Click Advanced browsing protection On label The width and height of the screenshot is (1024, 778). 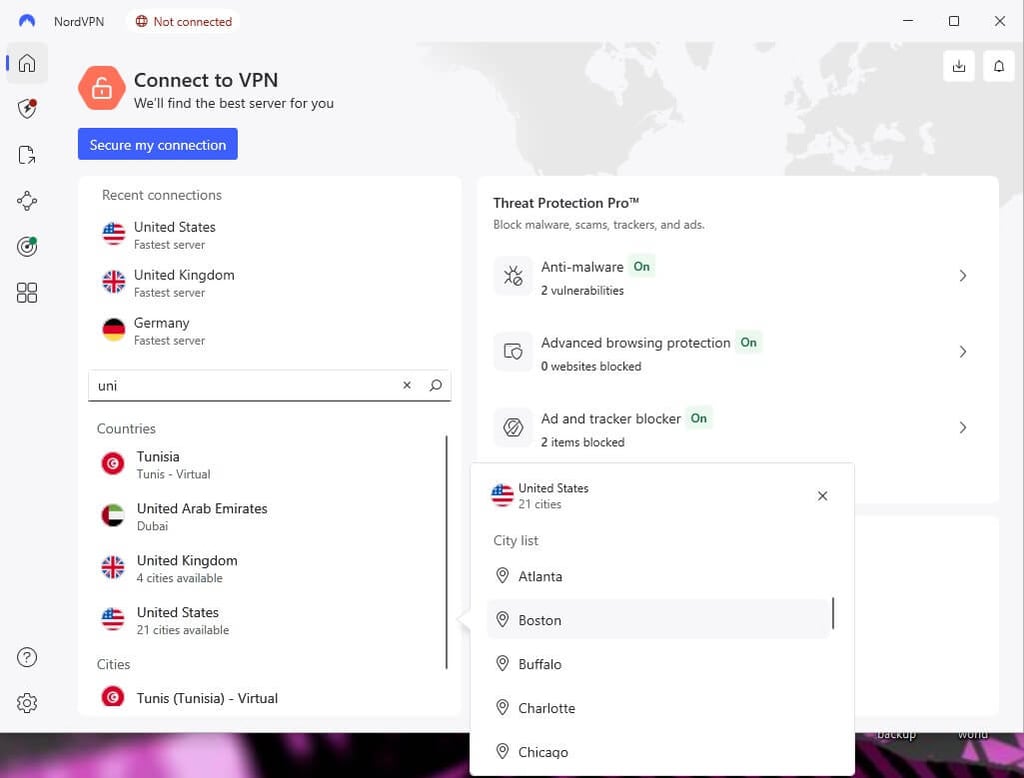tap(748, 342)
